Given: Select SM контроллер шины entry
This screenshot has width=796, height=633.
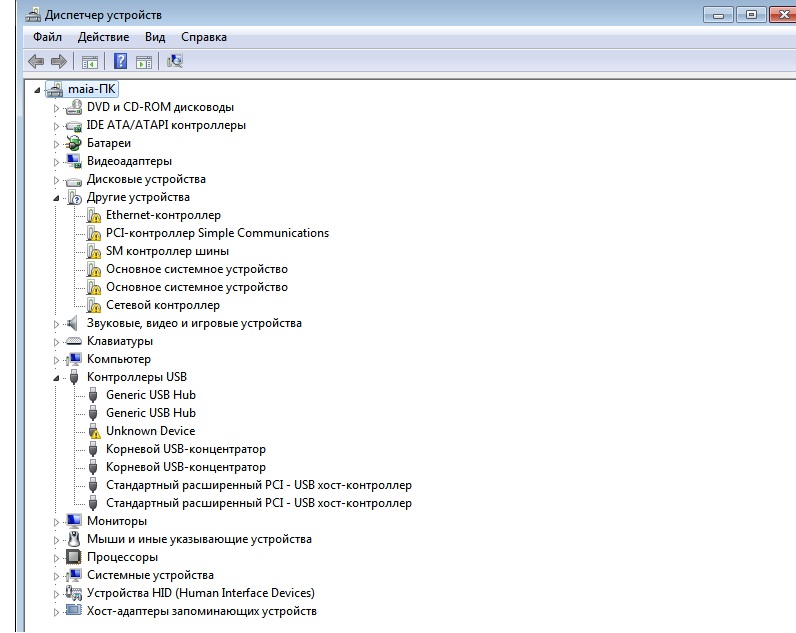Looking at the screenshot, I should coord(167,251).
